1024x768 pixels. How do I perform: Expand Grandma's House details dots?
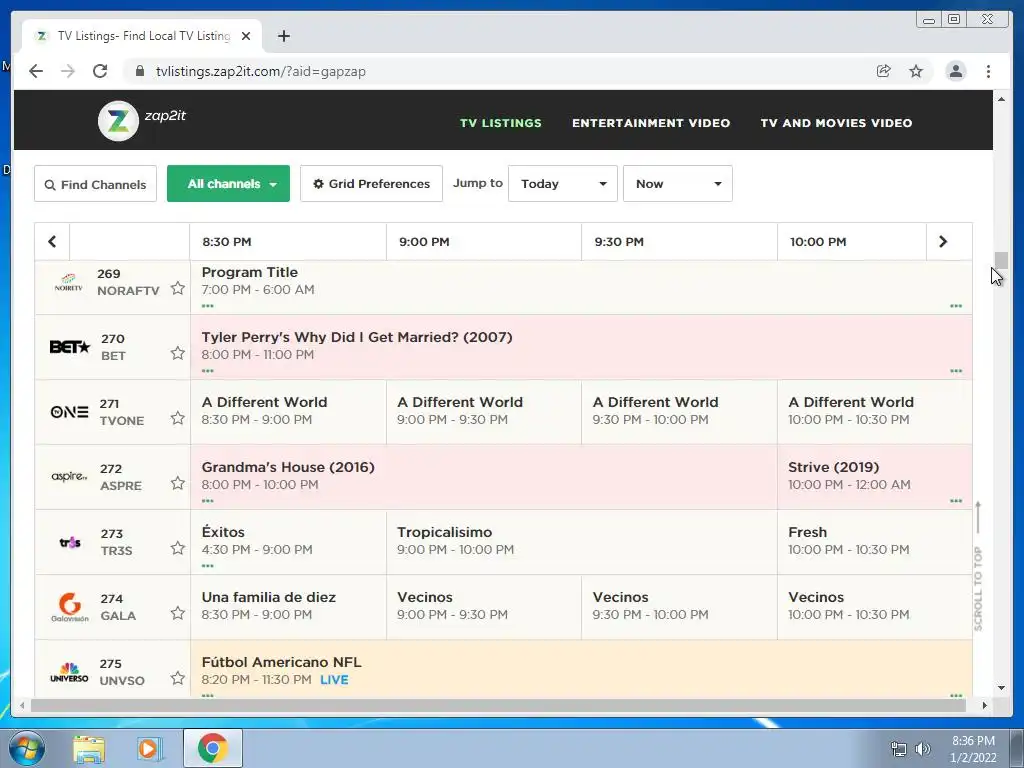[208, 501]
